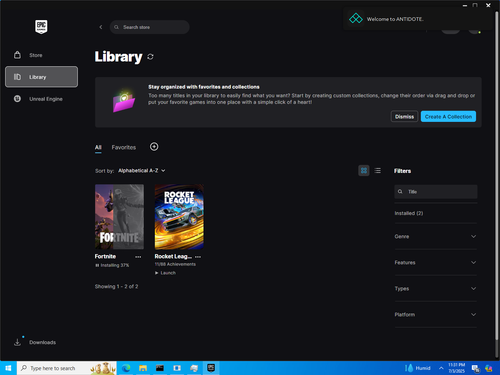Click the Title filter search field
Viewport: 500px width, 375px height.
pos(436,192)
